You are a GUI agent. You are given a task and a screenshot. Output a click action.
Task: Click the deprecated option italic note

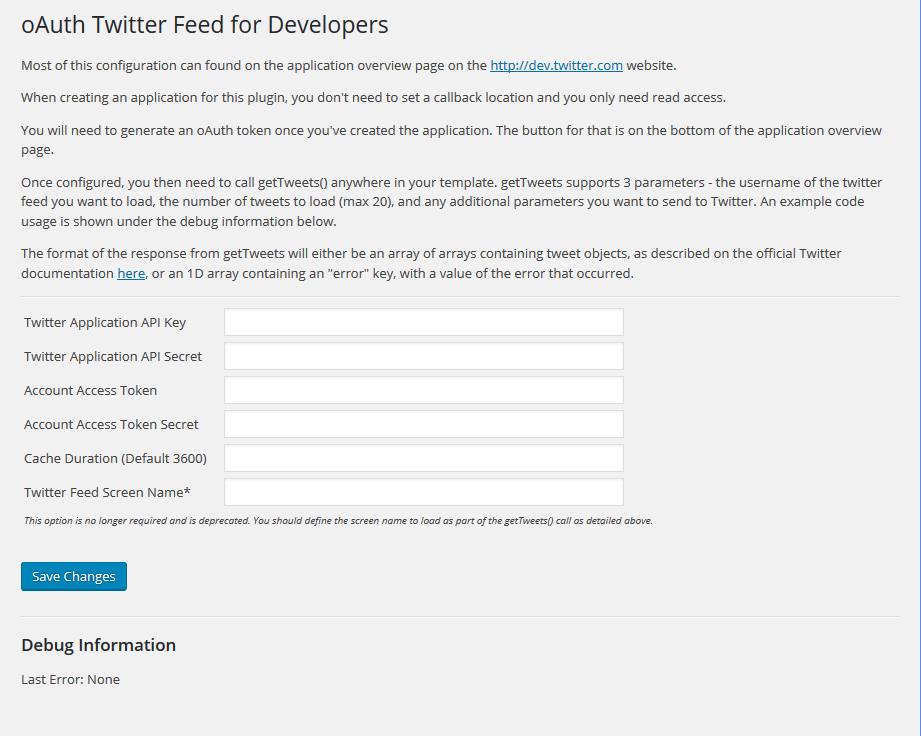tap(338, 521)
